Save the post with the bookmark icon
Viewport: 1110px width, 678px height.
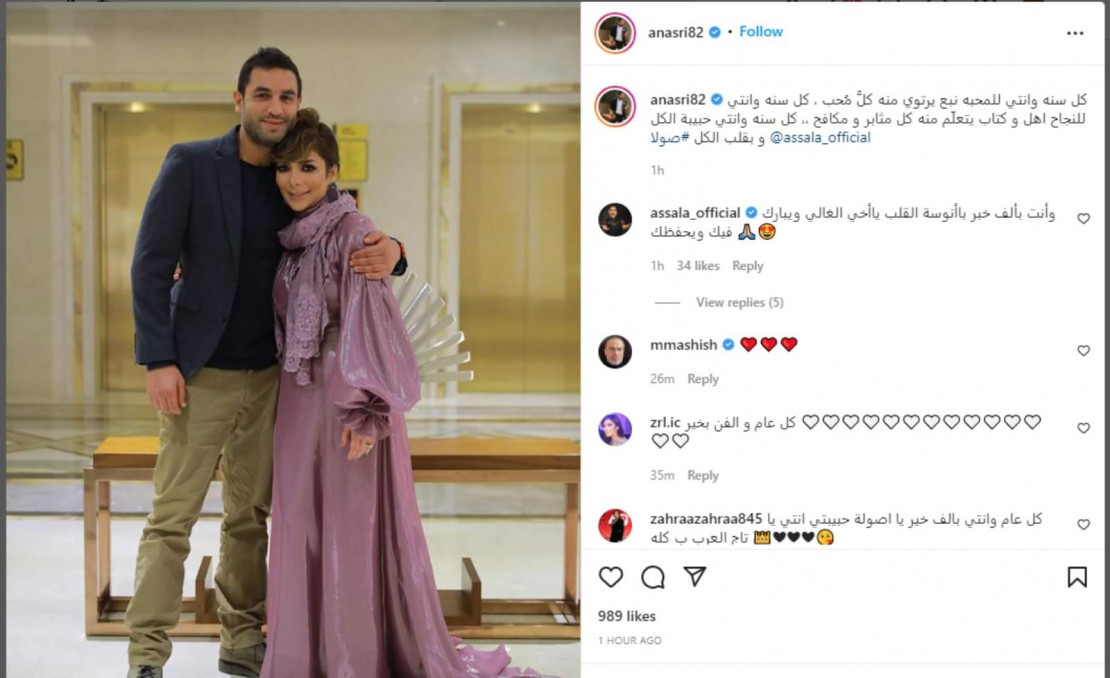pyautogui.click(x=1077, y=578)
